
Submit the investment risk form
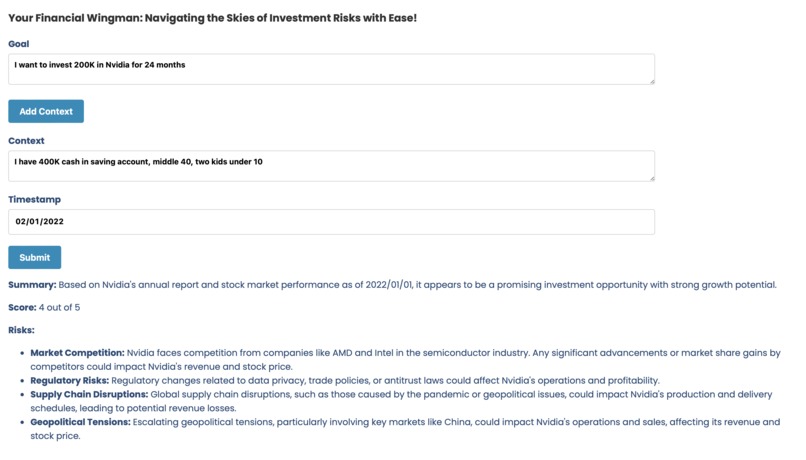pos(35,257)
